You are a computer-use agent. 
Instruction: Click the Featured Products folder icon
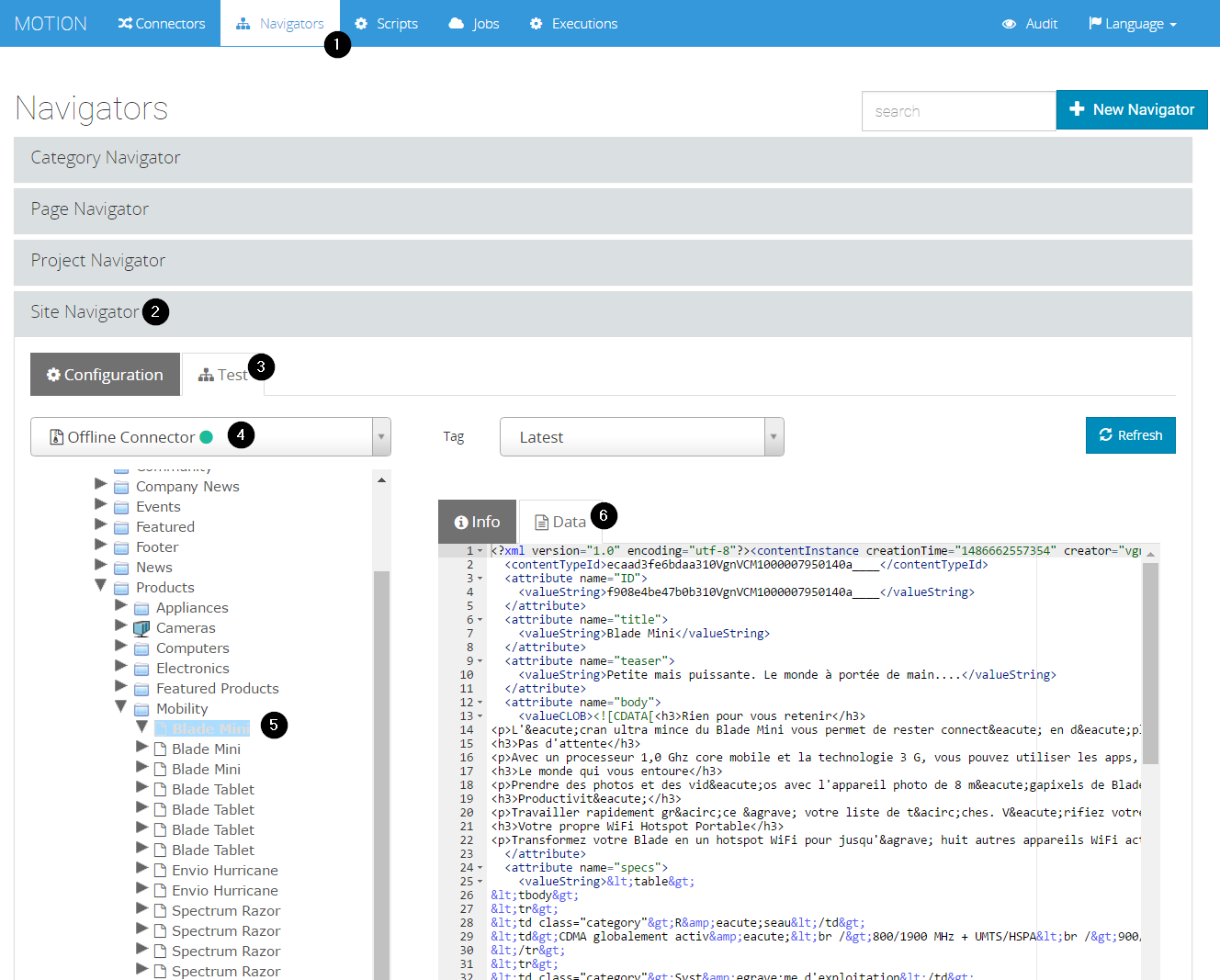[x=141, y=689]
